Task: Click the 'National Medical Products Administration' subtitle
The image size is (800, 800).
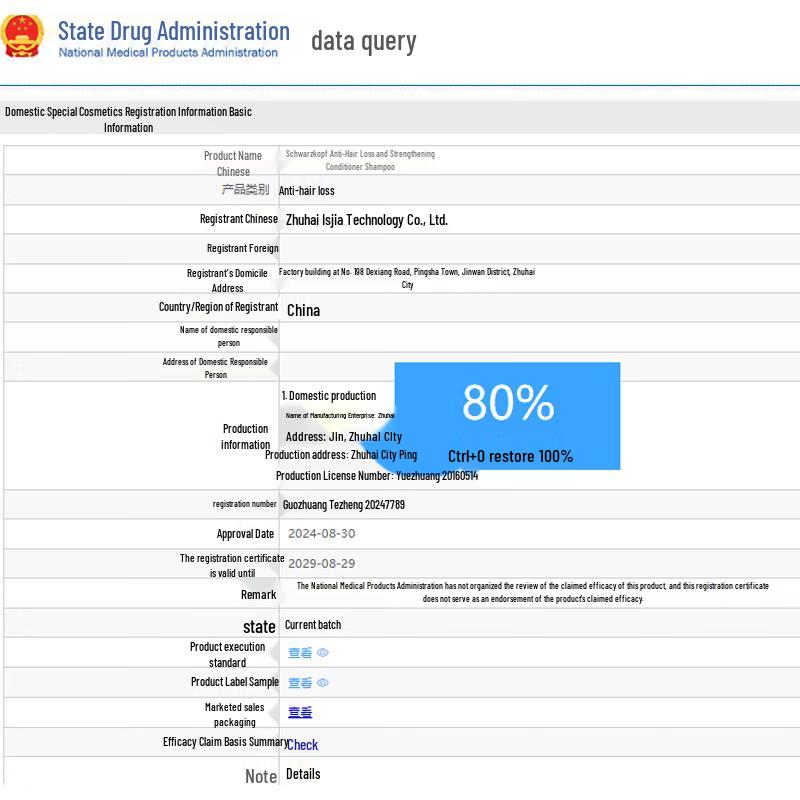Action: pyautogui.click(x=168, y=53)
